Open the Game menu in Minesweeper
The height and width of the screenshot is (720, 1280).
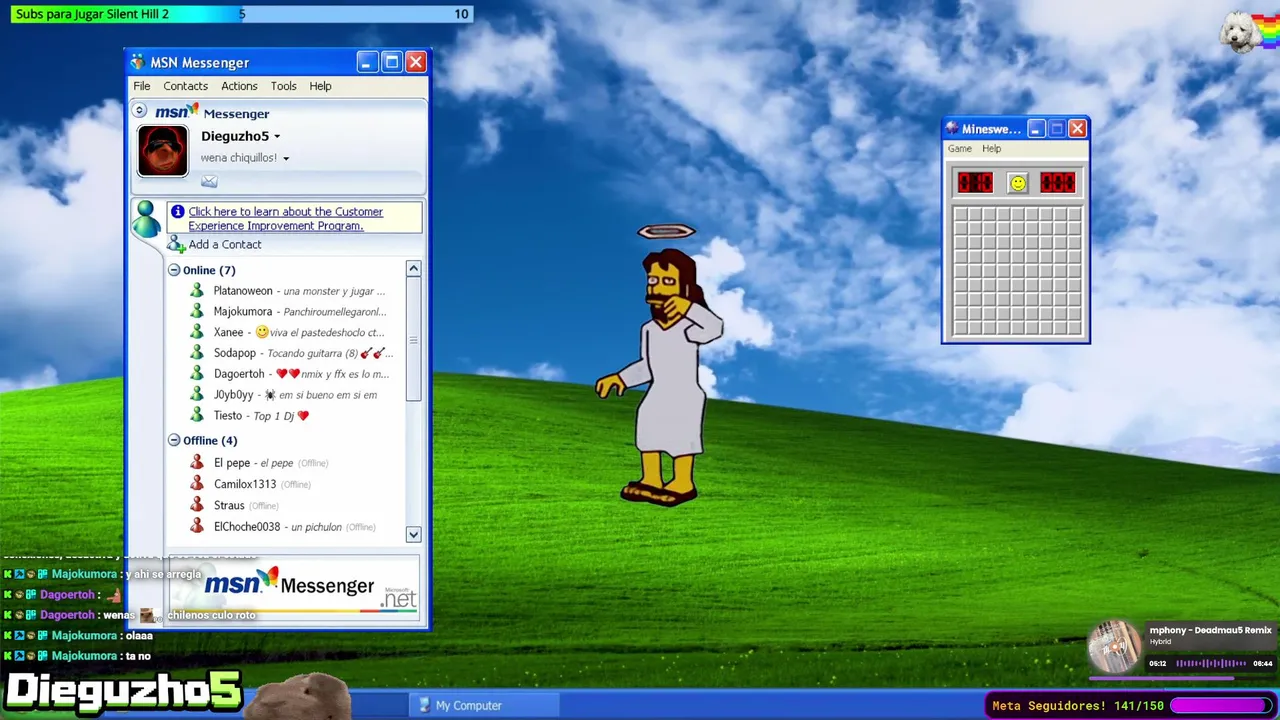pos(960,149)
